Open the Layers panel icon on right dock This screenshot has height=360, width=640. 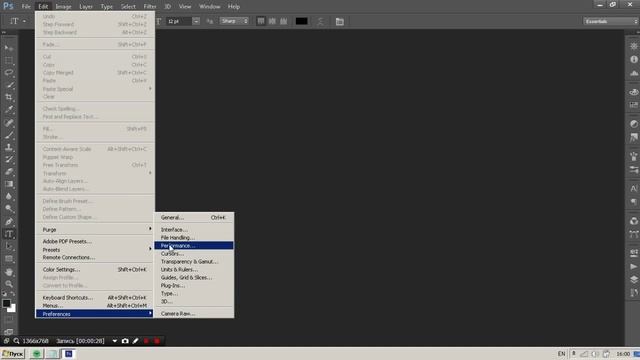click(633, 279)
